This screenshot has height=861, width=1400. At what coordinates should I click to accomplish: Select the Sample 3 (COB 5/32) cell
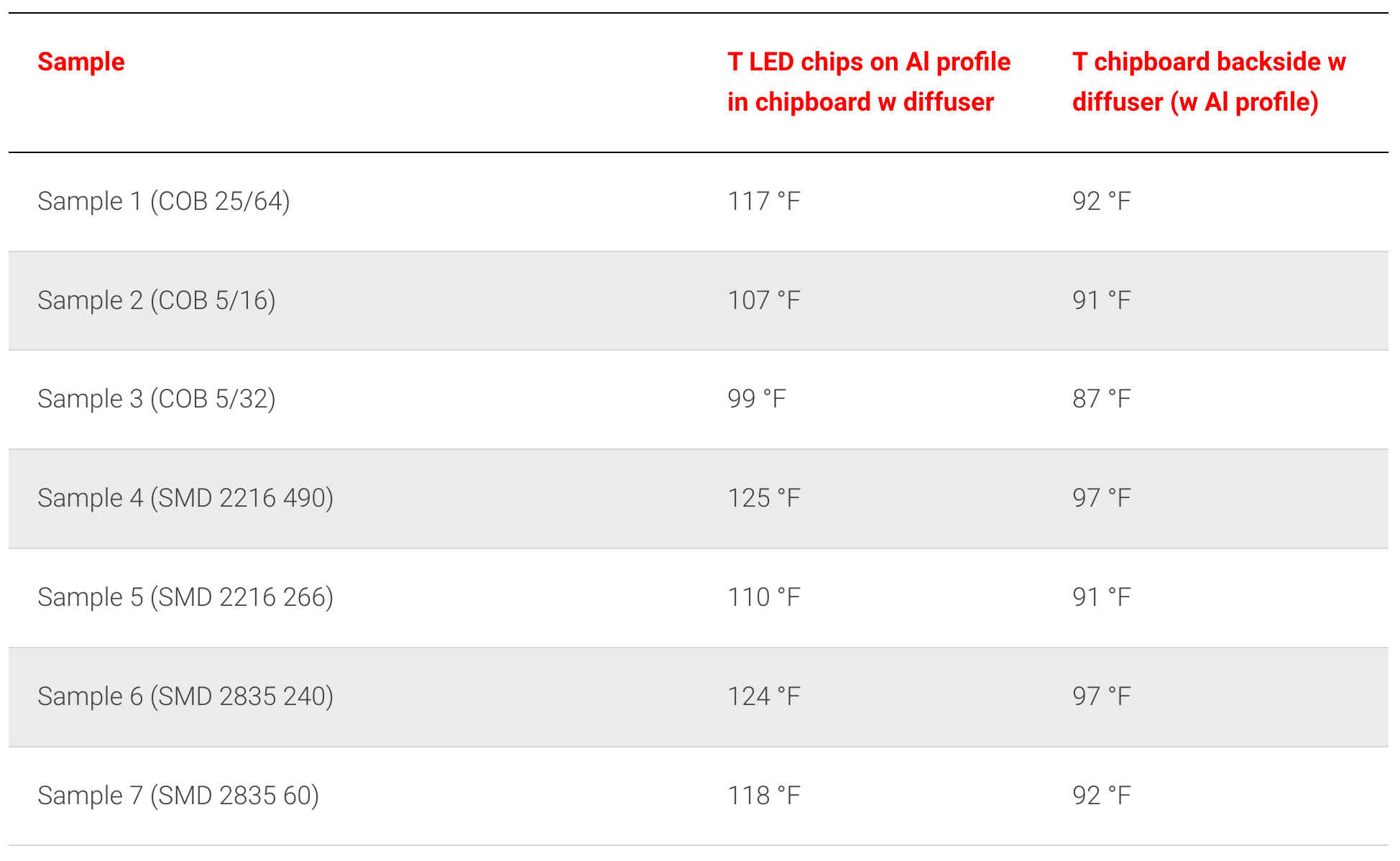[x=157, y=399]
